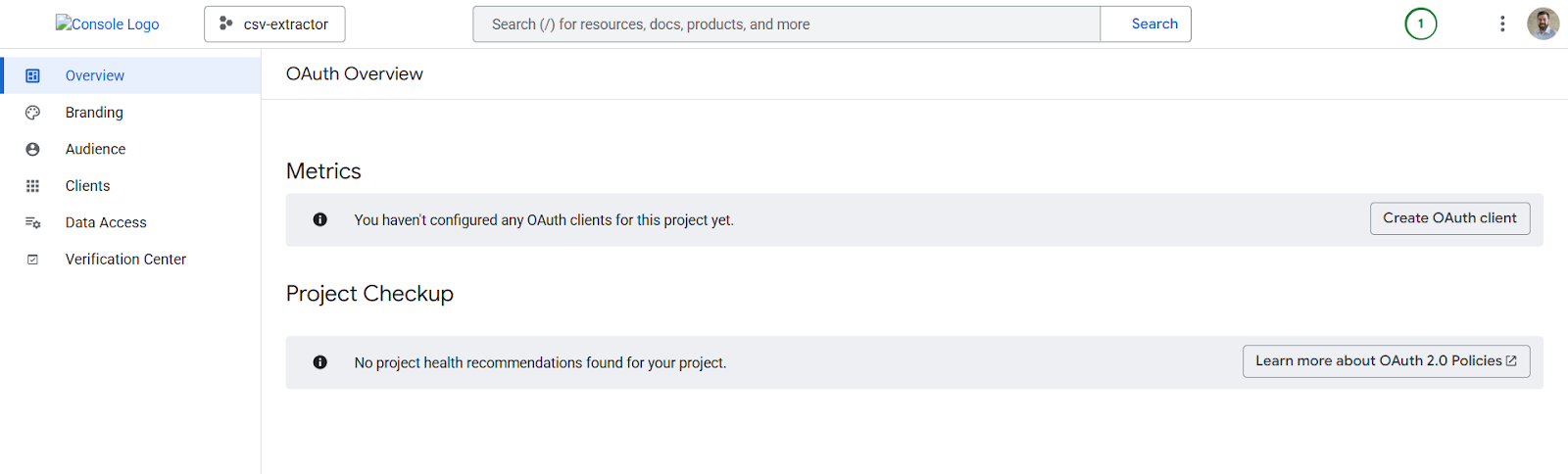The image size is (1568, 474).
Task: Click the Audience person icon
Action: (x=32, y=149)
